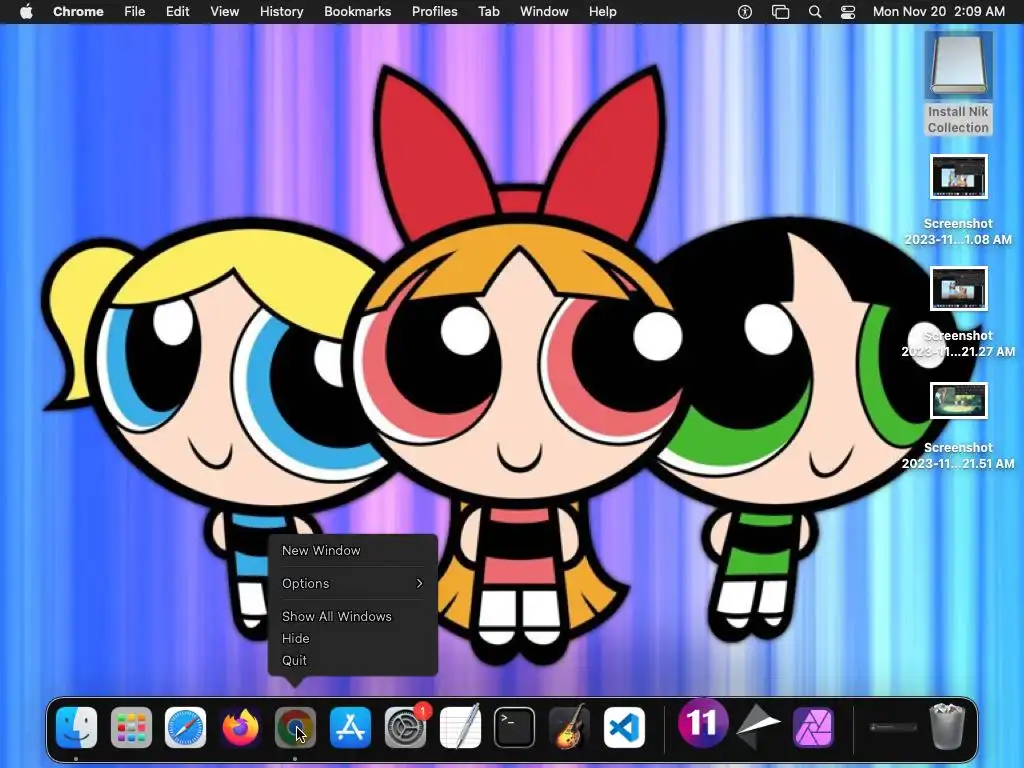This screenshot has height=768, width=1024.
Task: Open the App Store from the Dock
Action: tap(350, 728)
